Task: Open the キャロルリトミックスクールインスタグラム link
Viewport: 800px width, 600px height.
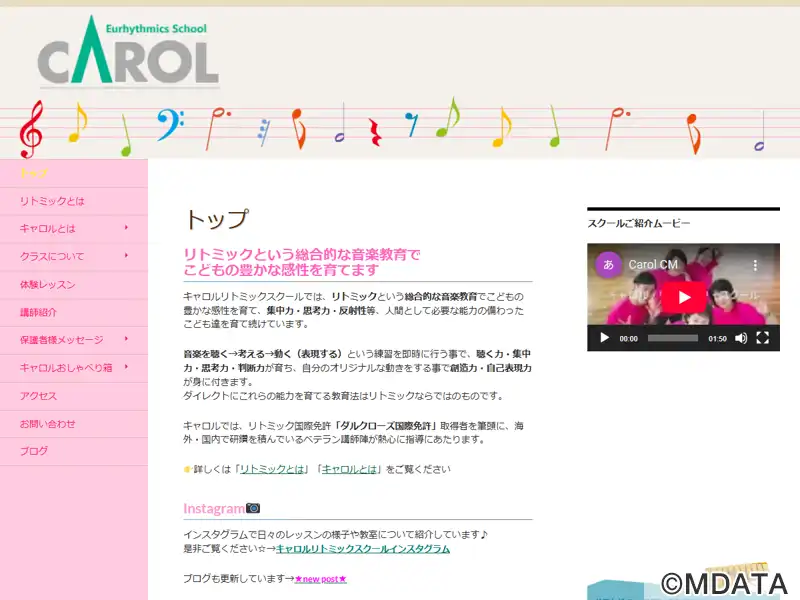Action: [x=363, y=548]
